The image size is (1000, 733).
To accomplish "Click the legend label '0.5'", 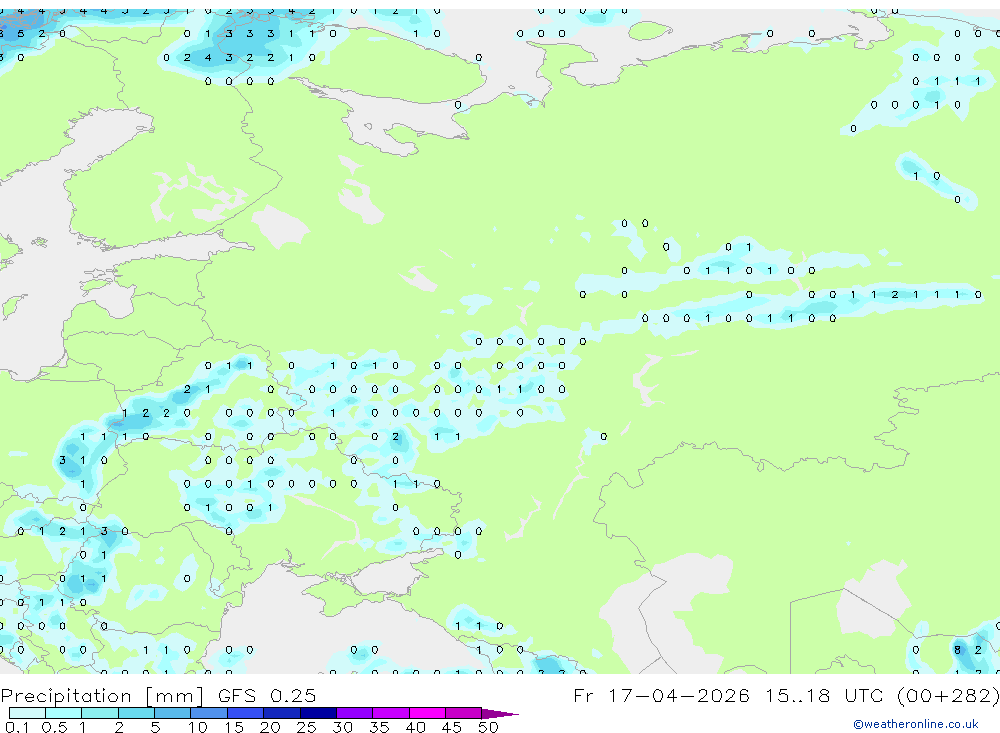I will click(x=54, y=727).
